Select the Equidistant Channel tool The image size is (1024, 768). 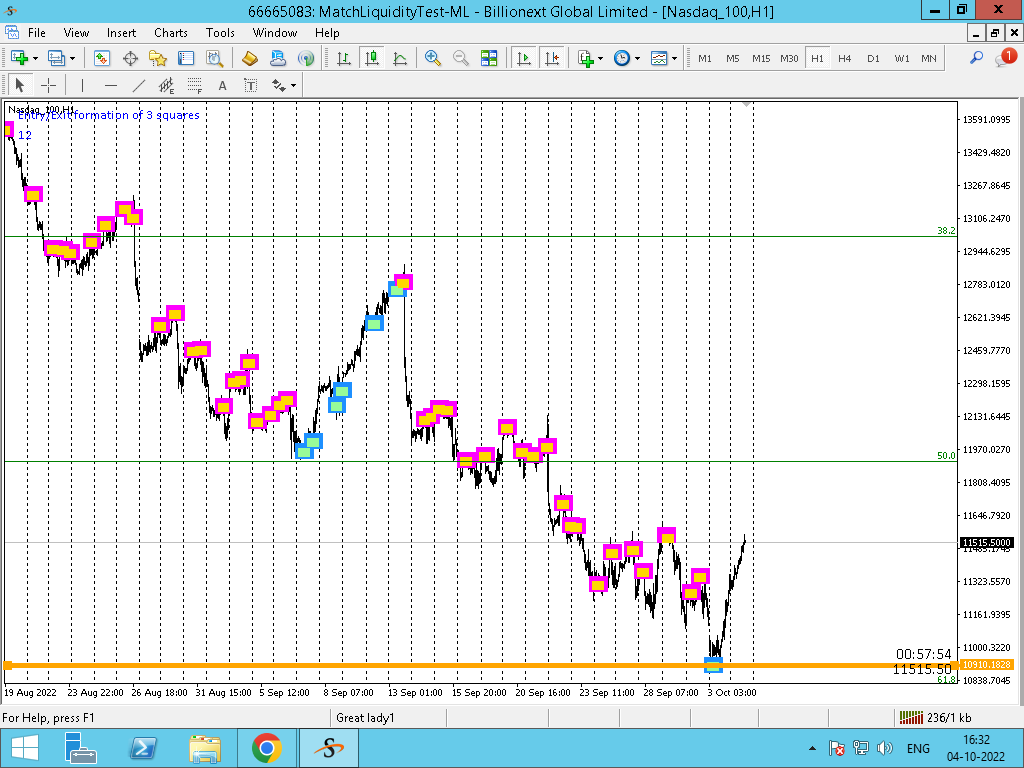(167, 85)
